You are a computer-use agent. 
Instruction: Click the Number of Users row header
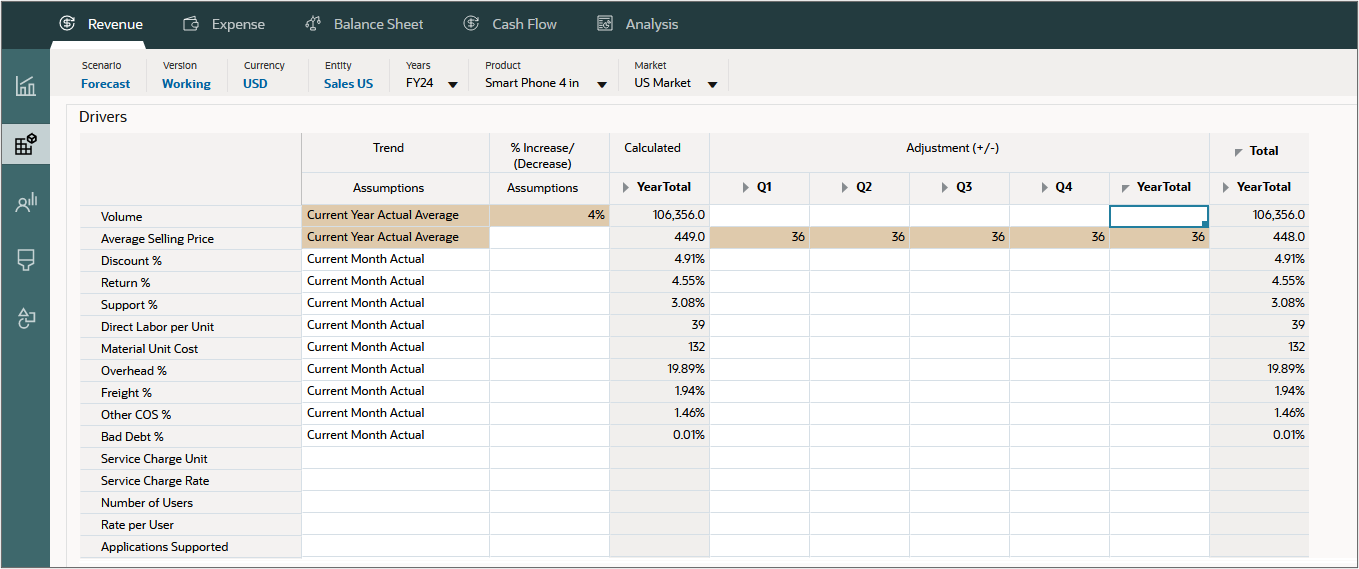(x=191, y=503)
